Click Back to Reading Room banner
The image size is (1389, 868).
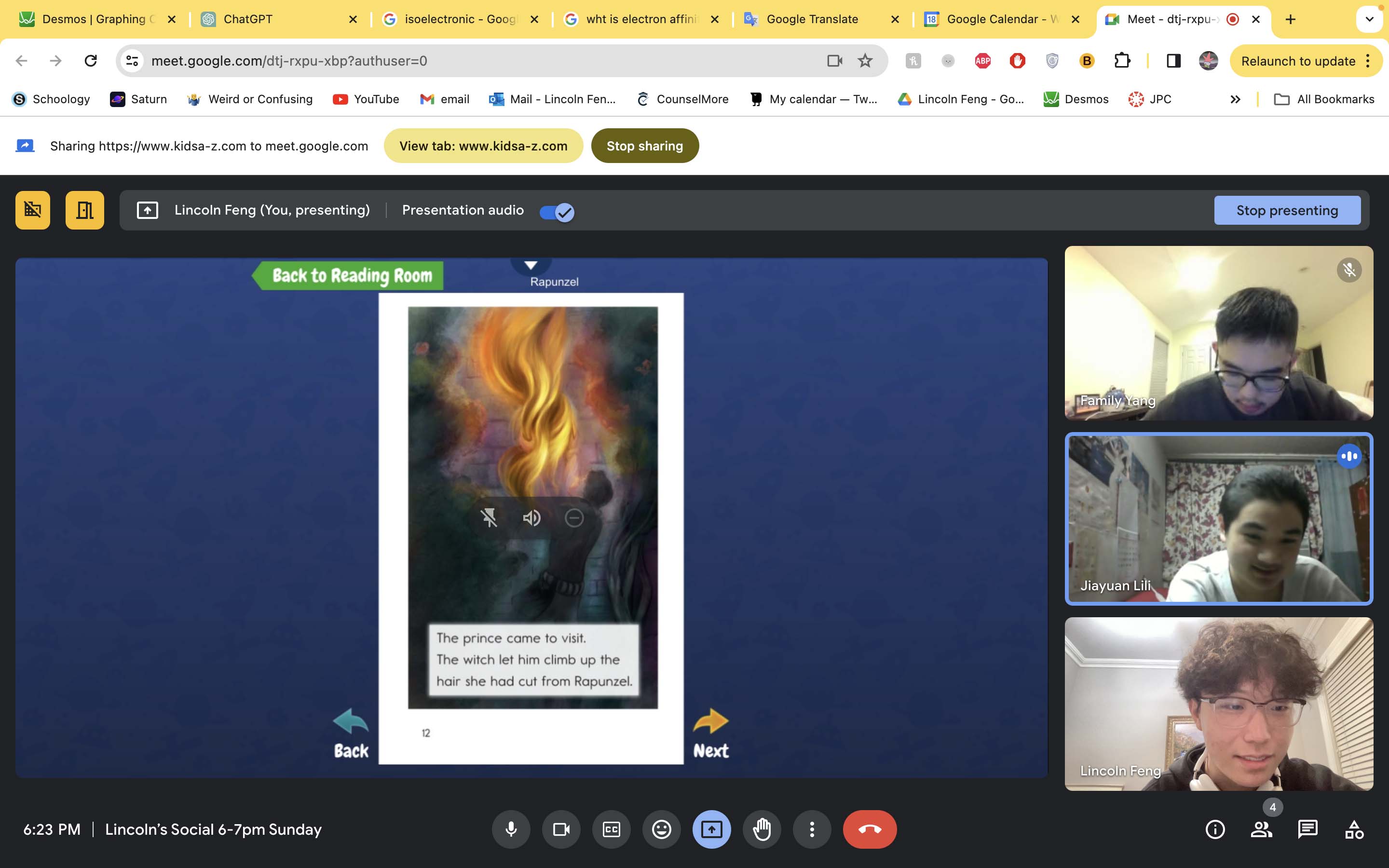click(348, 275)
